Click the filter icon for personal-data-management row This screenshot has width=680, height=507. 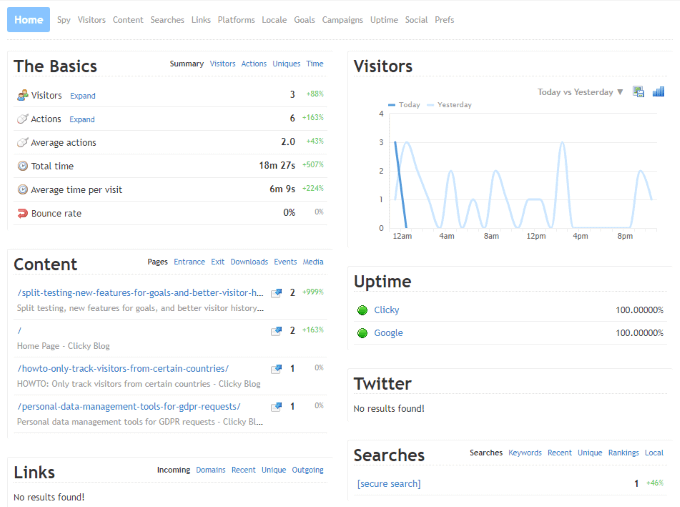tap(277, 407)
